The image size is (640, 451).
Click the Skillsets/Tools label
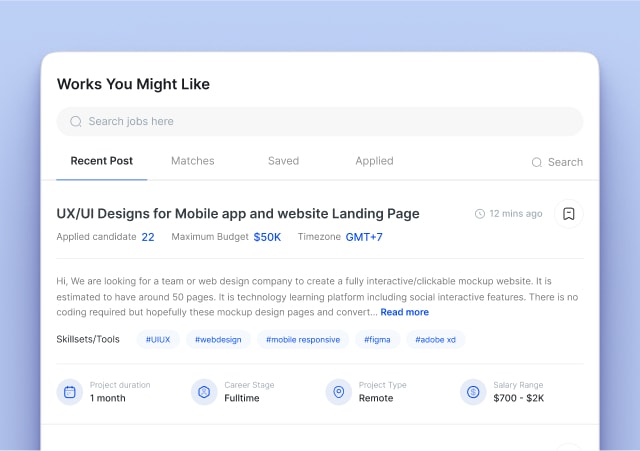88,339
